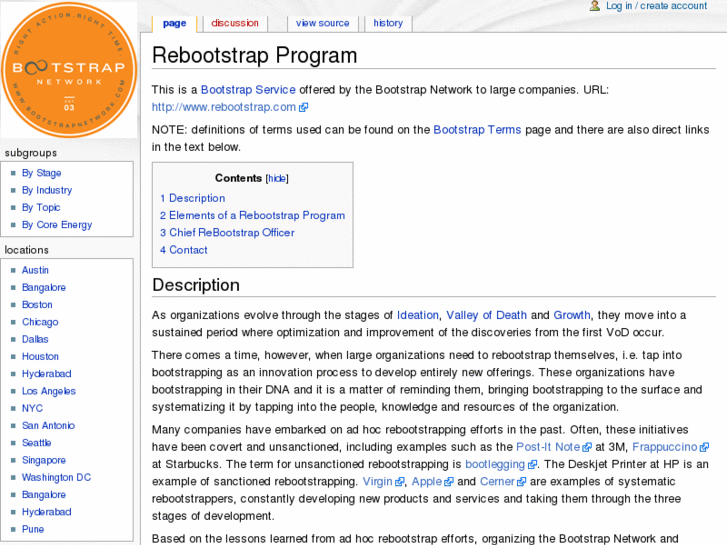Open the By Topic subgroup

tap(41, 207)
